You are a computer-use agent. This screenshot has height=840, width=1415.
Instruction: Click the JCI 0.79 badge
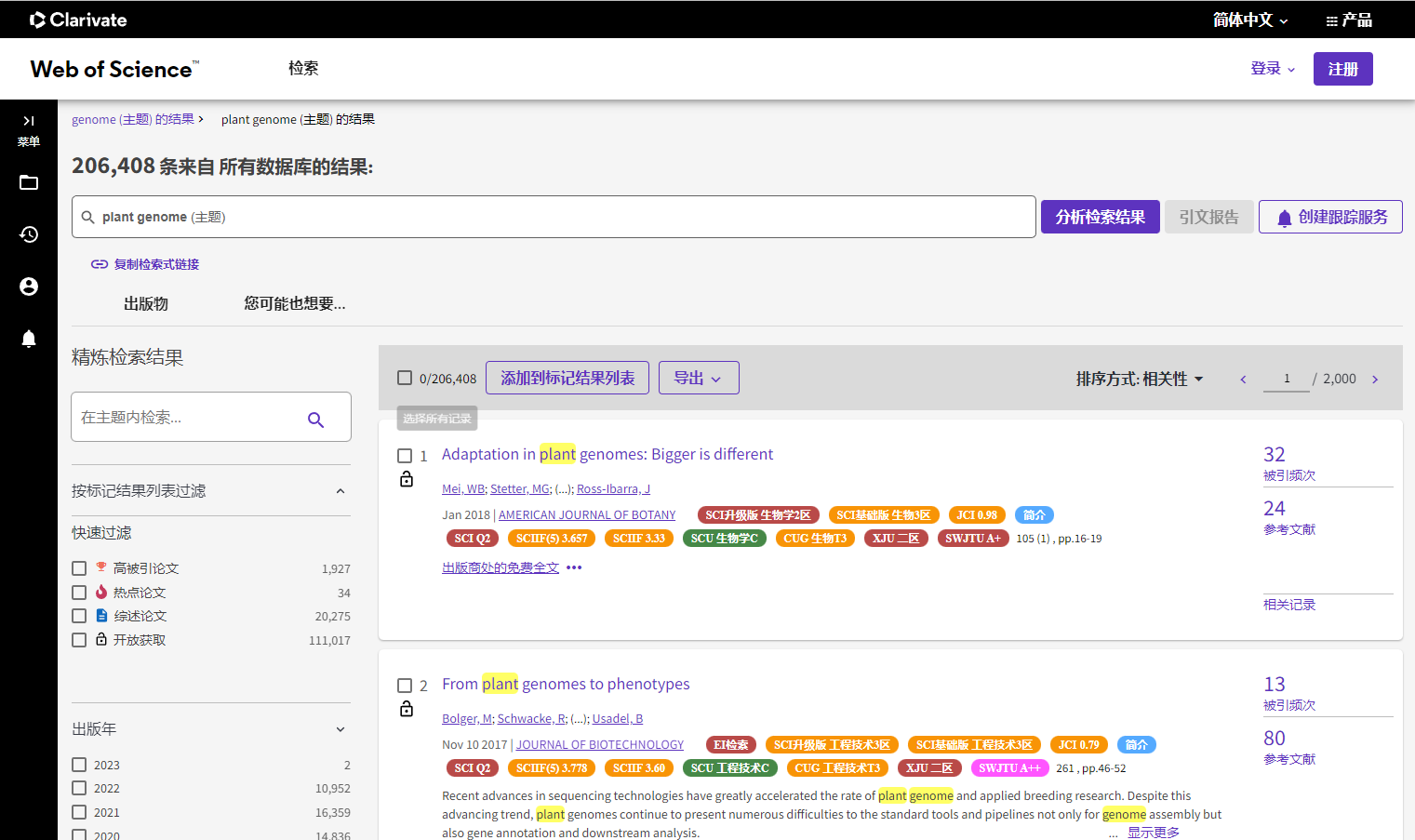click(1078, 745)
